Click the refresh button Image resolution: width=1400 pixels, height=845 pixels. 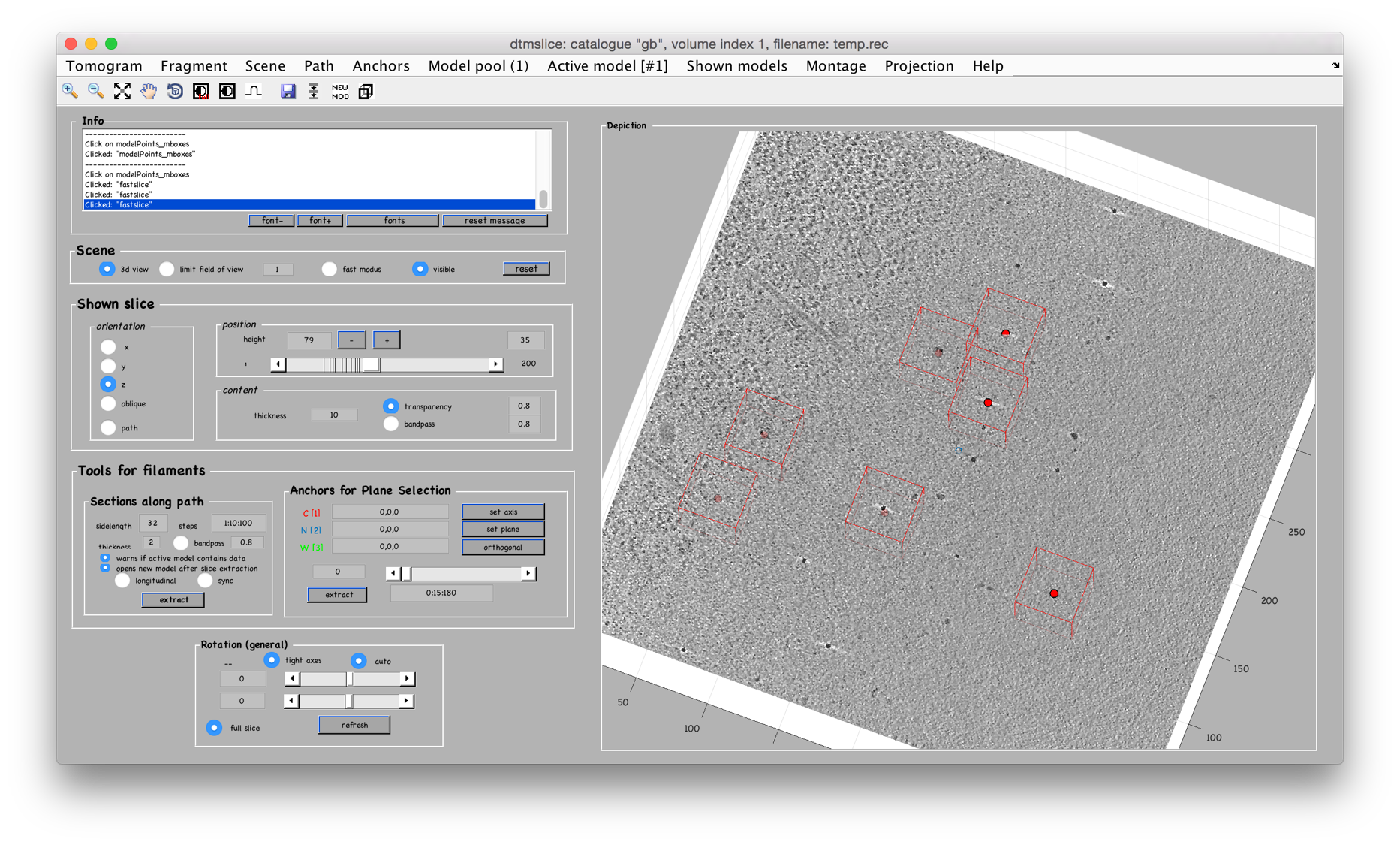point(354,725)
